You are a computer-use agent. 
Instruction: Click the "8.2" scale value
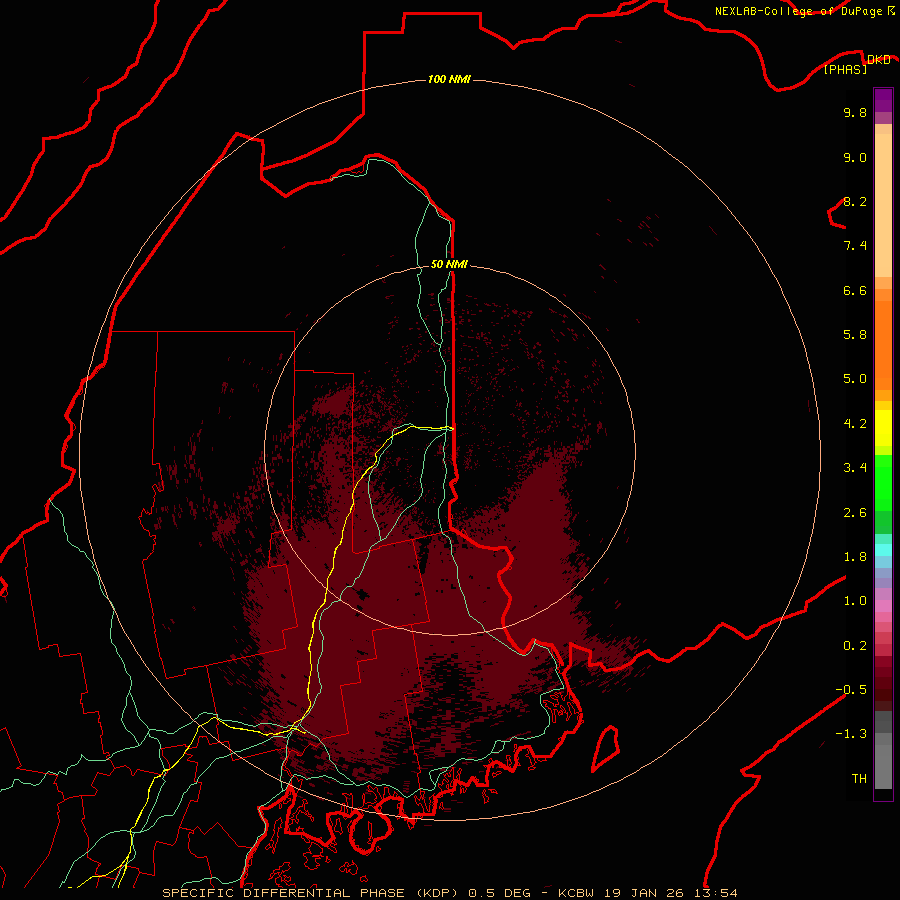[855, 201]
